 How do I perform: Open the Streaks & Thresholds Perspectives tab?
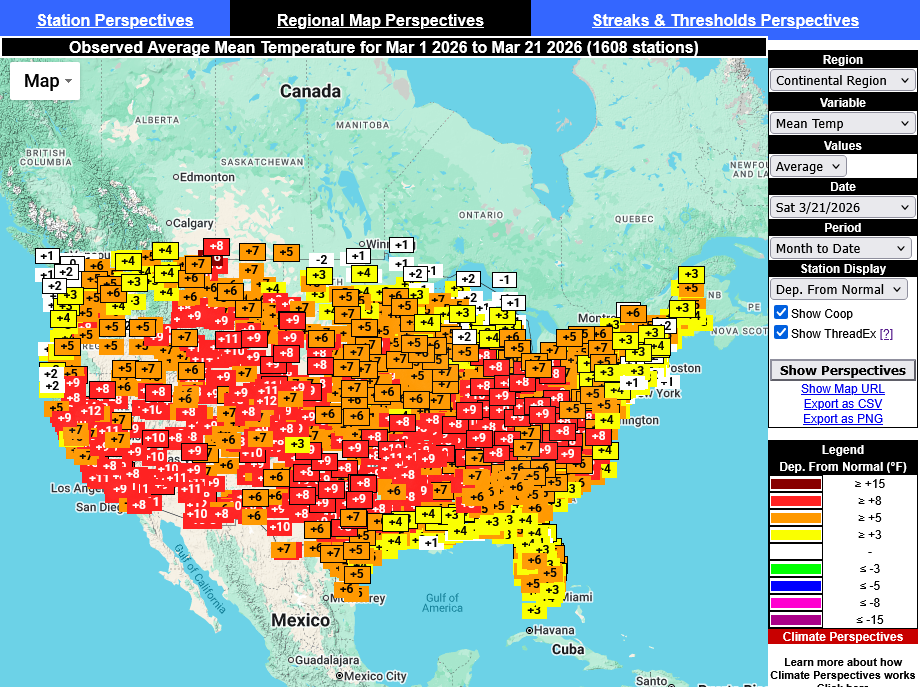(725, 20)
